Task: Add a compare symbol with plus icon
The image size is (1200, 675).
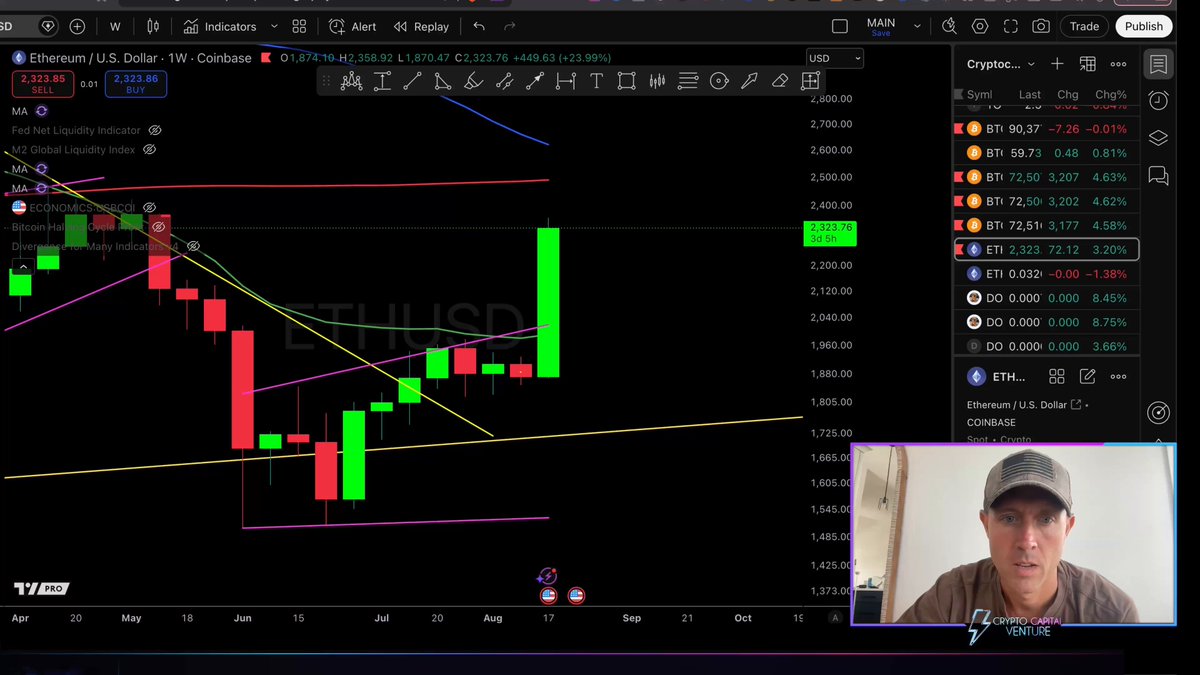Action: (x=77, y=27)
